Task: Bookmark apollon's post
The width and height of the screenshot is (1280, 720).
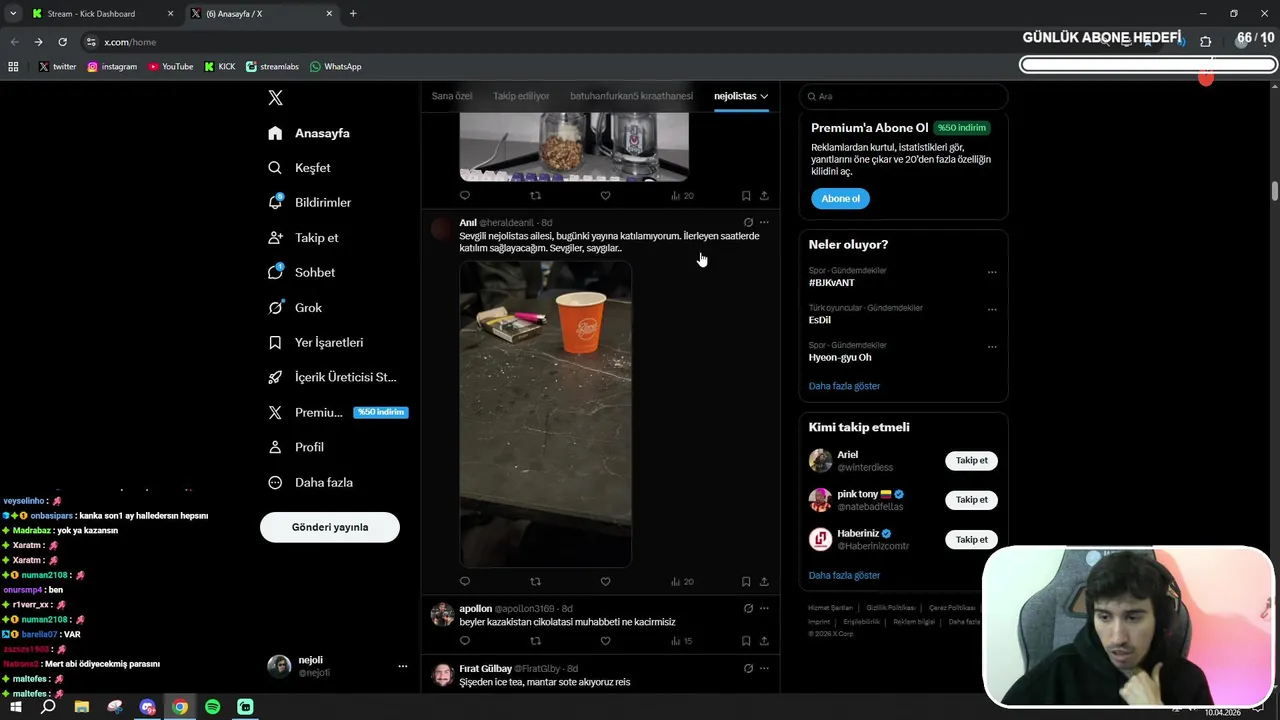Action: click(x=746, y=641)
